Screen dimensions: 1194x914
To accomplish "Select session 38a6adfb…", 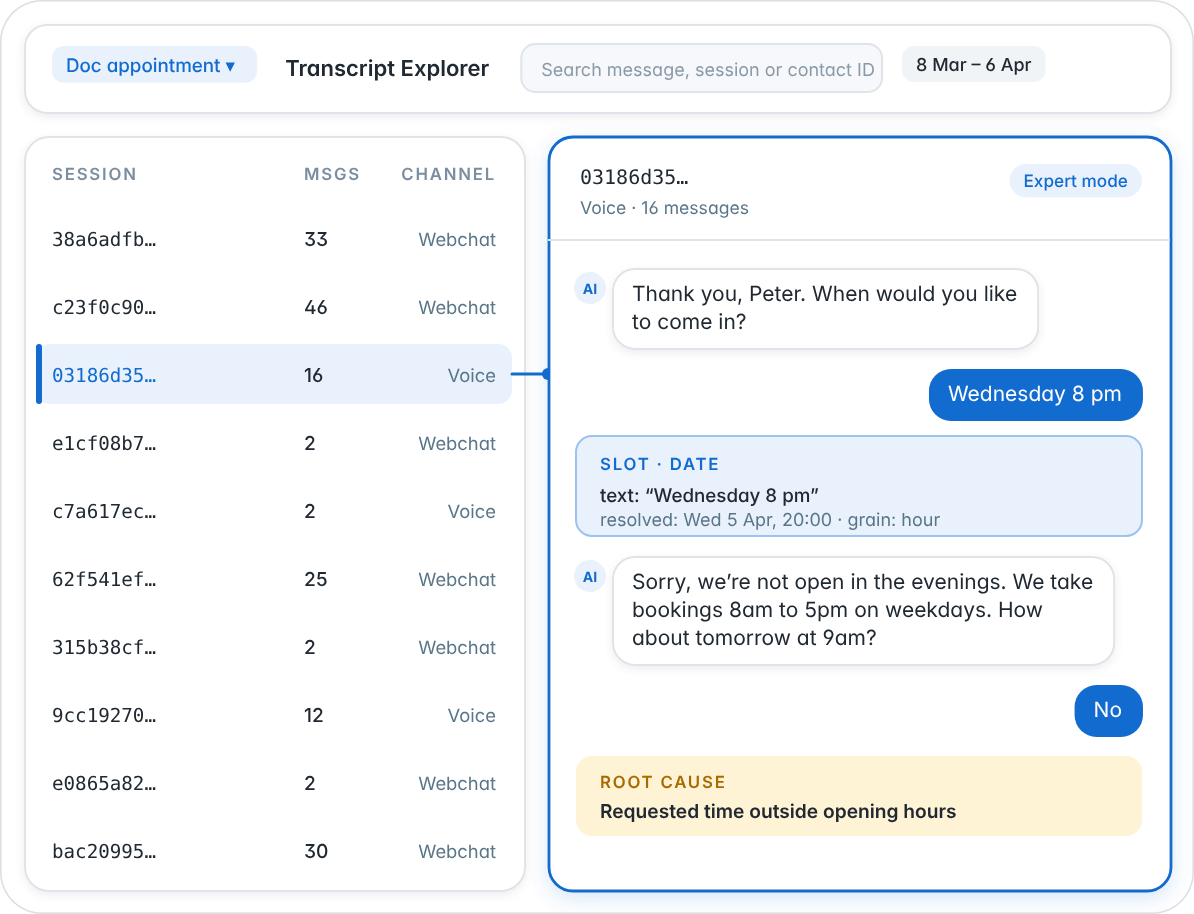I will click(x=274, y=239).
